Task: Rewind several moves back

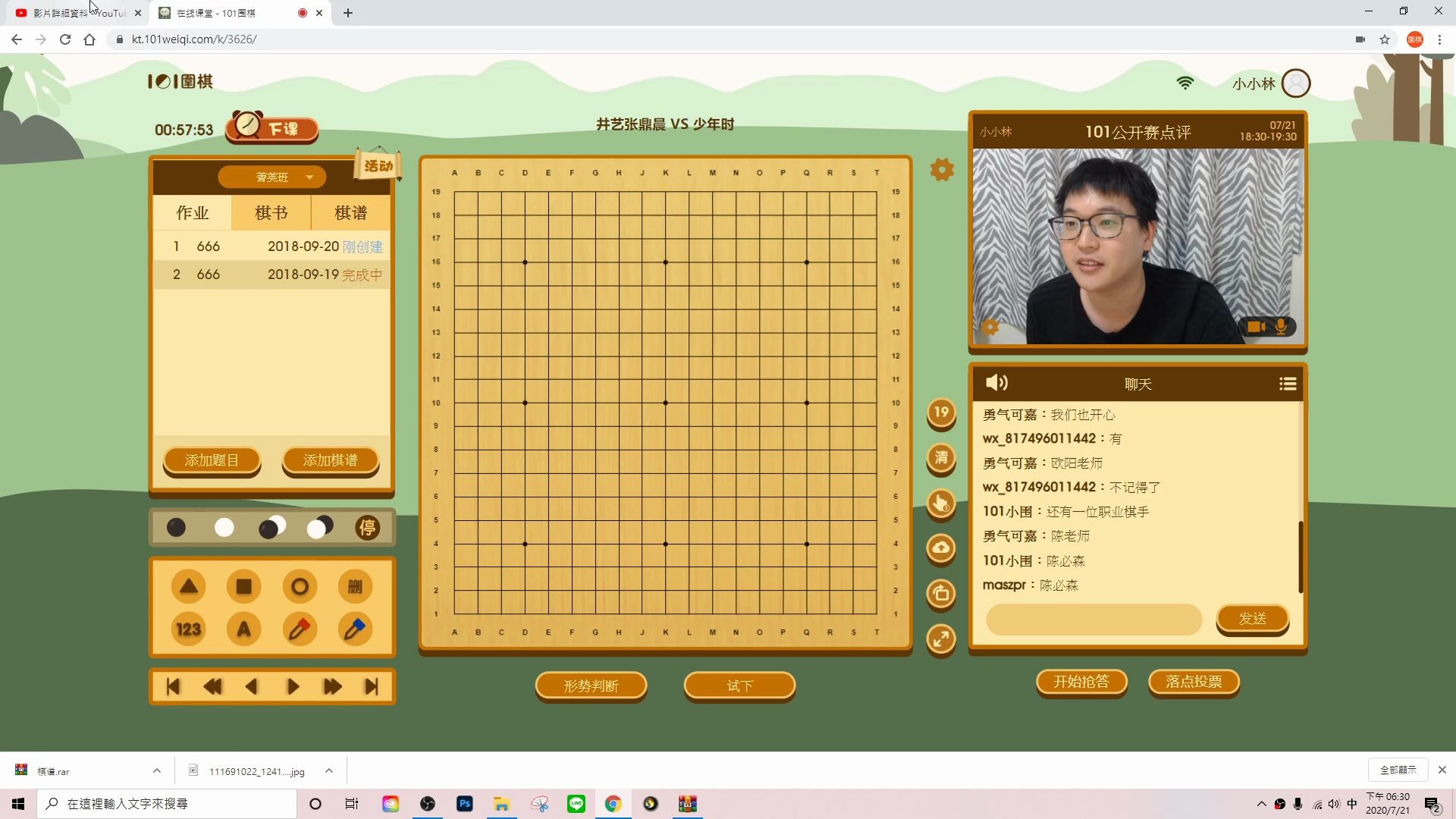Action: (x=212, y=687)
